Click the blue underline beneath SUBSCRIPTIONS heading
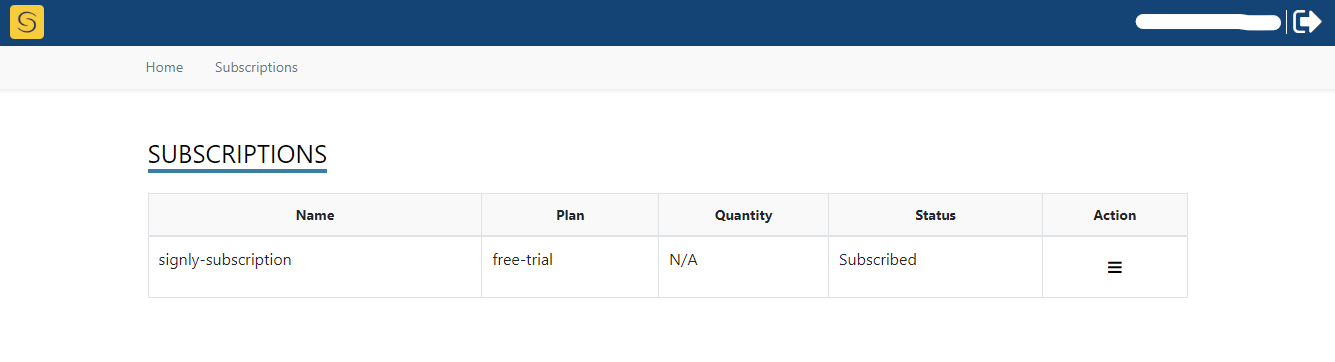The image size is (1335, 362). [x=237, y=171]
